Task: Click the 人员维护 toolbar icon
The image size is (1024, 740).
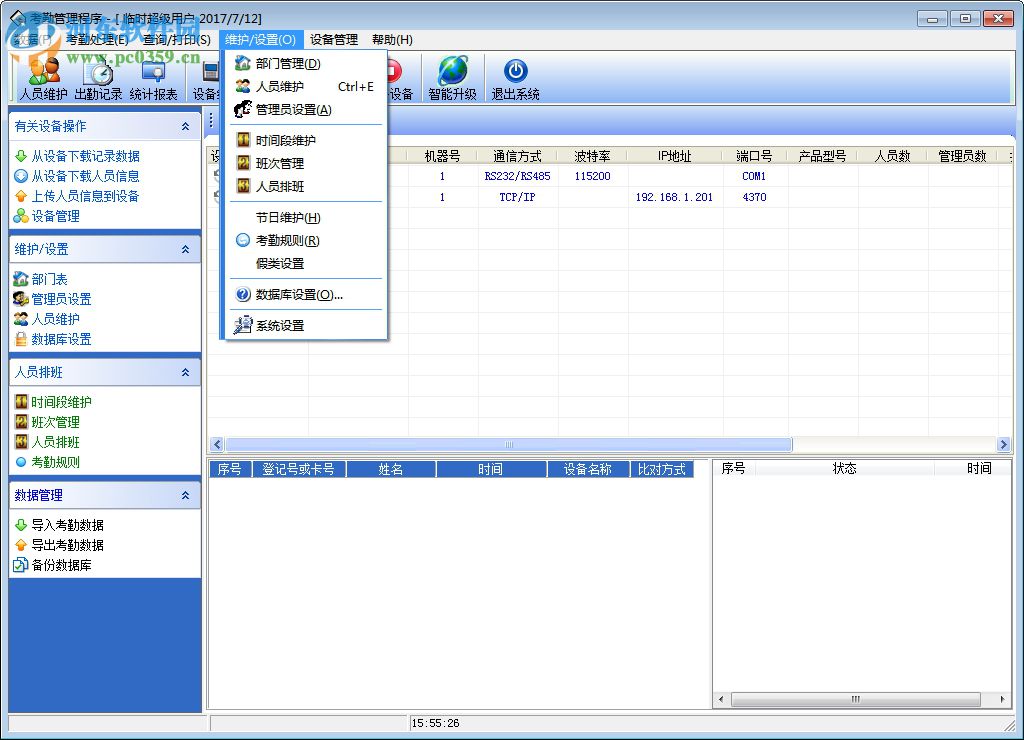Action: click(x=43, y=78)
